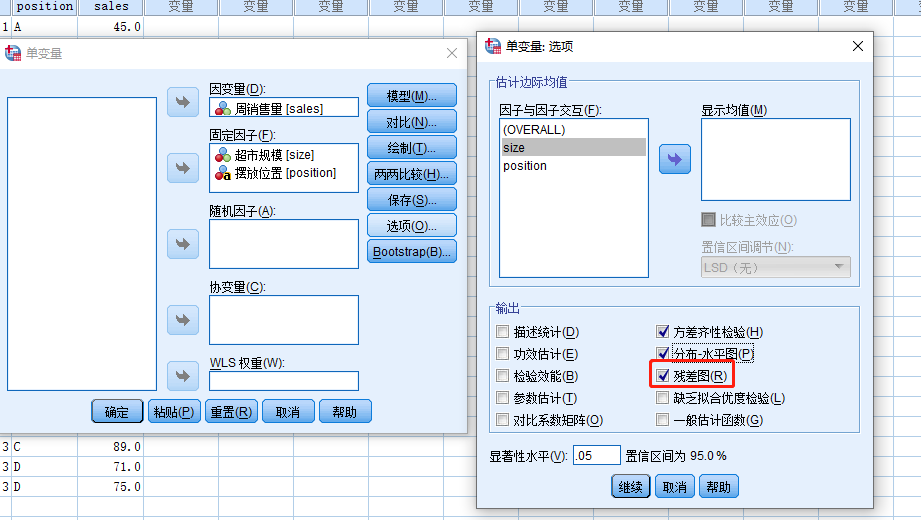Viewport: 921px width, 520px height.
Task: Click the 显示均值(M) list box
Action: coord(775,159)
